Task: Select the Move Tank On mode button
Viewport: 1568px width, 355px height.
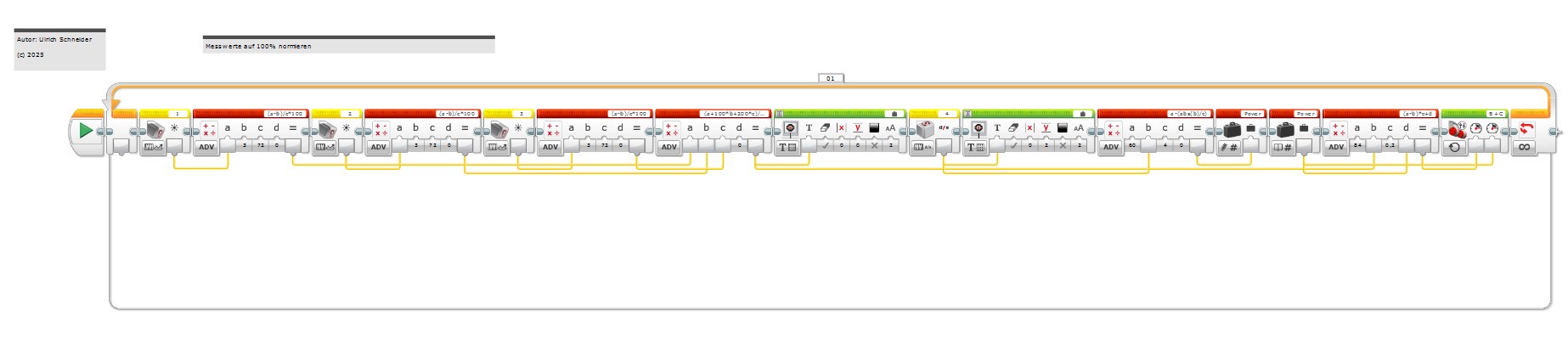Action: pos(1455,148)
